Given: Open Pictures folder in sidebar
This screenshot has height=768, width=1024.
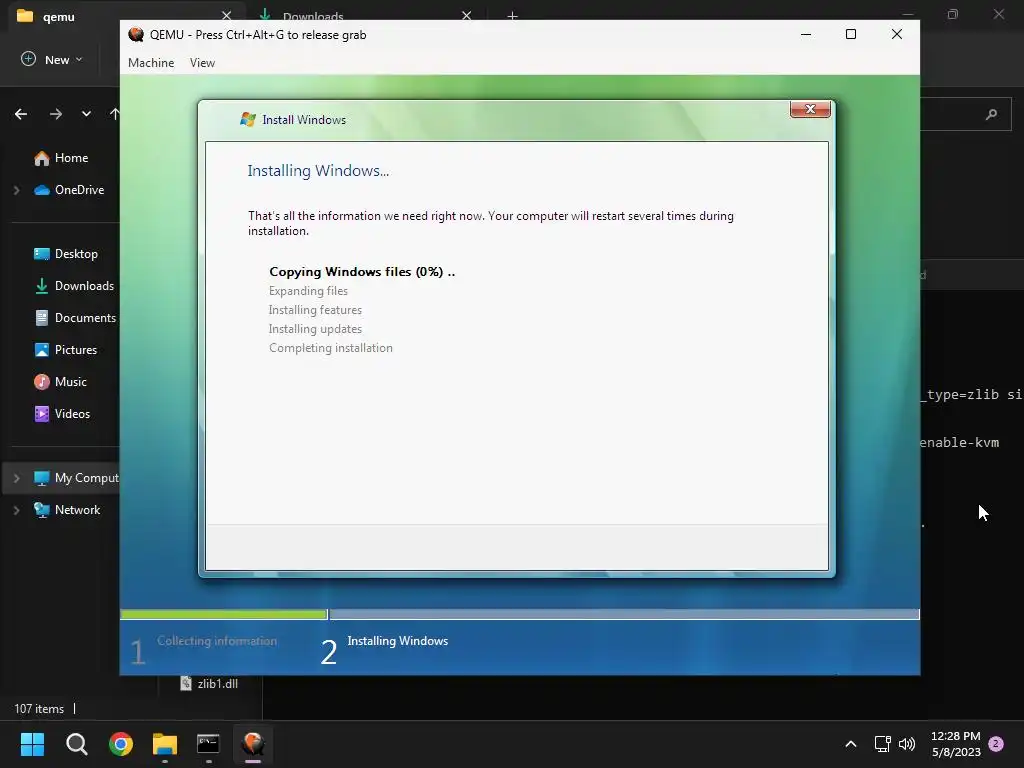Looking at the screenshot, I should pyautogui.click(x=65, y=350).
